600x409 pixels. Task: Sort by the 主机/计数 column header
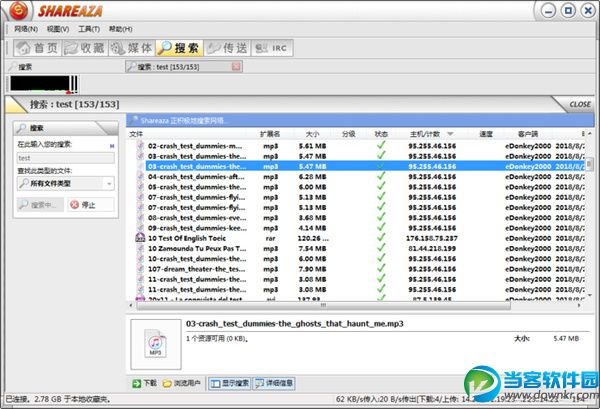click(x=425, y=134)
